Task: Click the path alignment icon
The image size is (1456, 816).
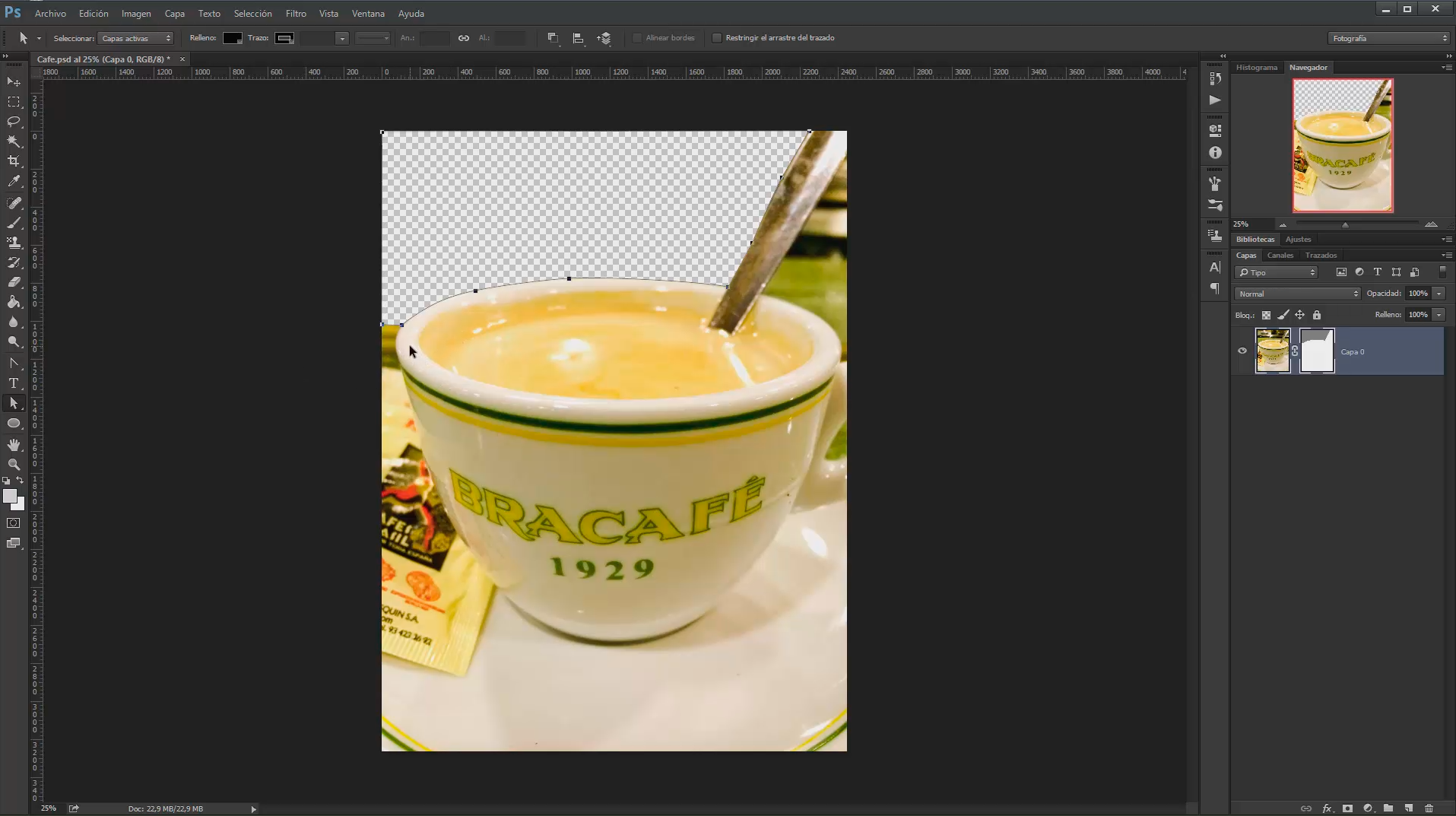Action: point(579,38)
